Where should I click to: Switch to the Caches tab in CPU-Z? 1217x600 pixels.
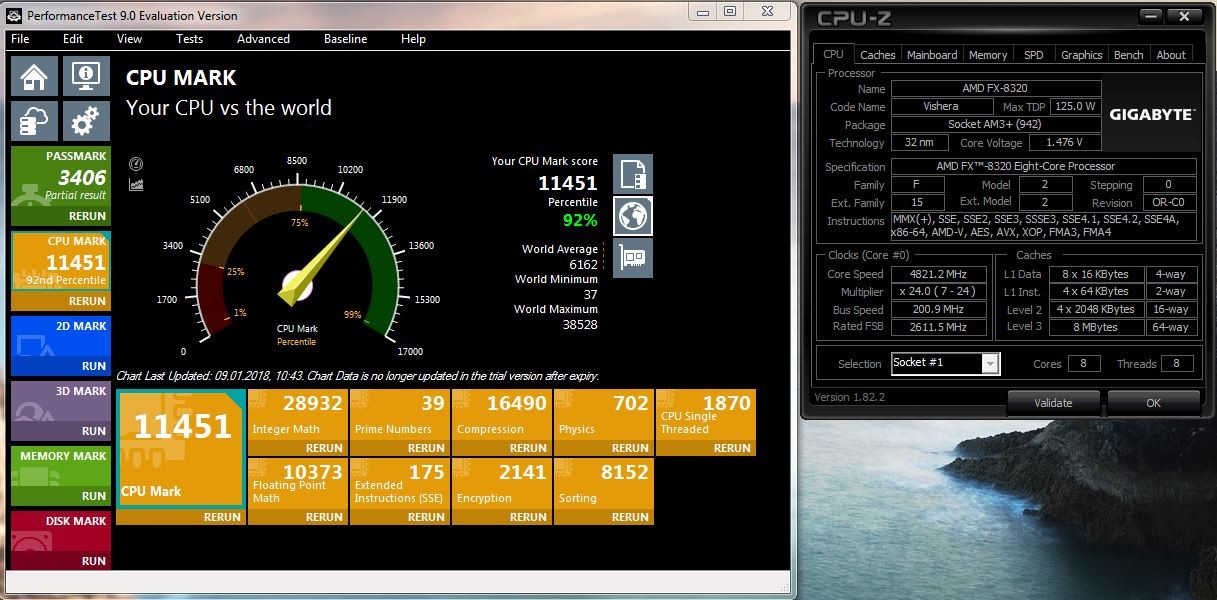click(x=878, y=55)
